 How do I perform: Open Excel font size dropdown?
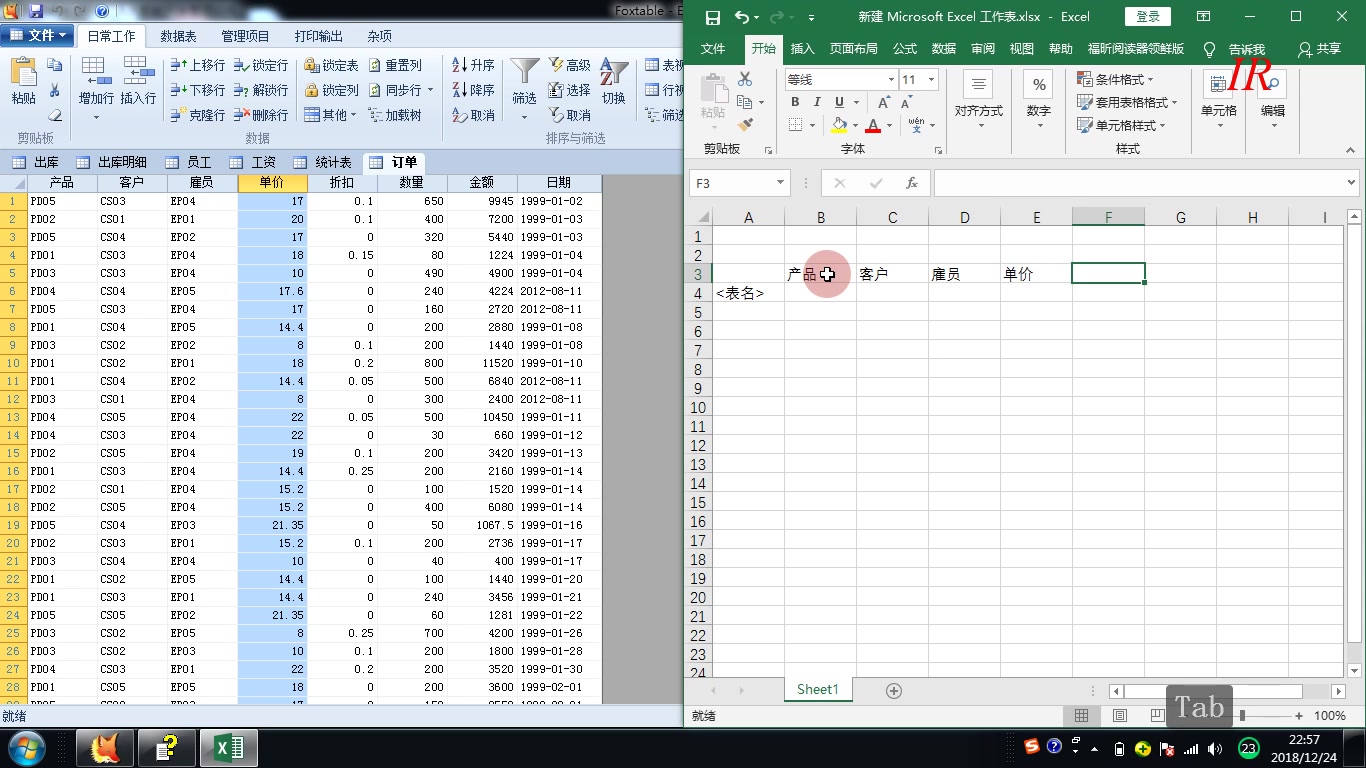pos(931,79)
